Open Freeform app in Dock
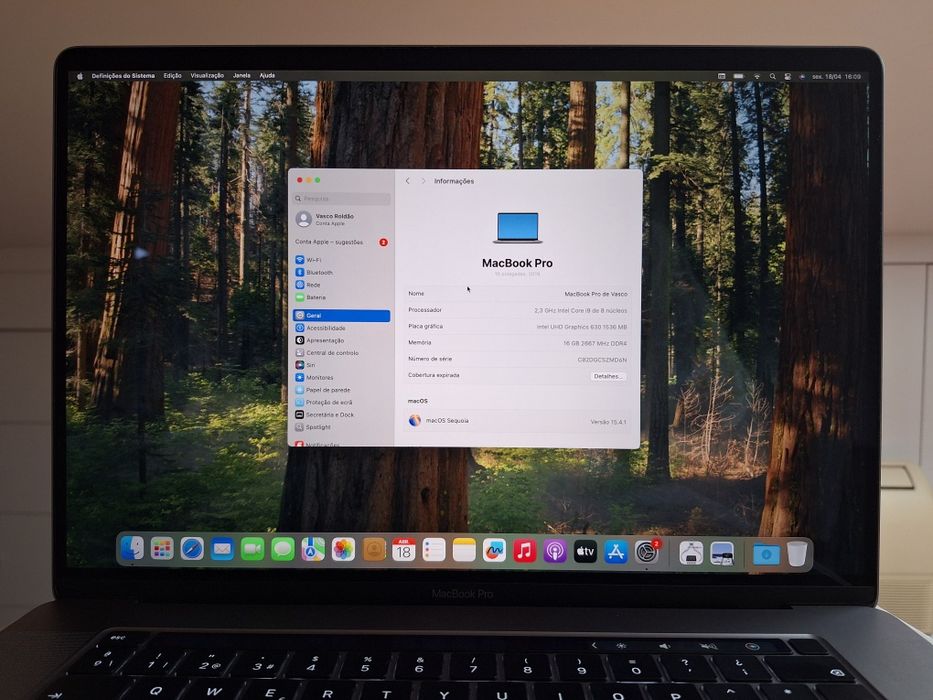The image size is (933, 700). coord(494,551)
